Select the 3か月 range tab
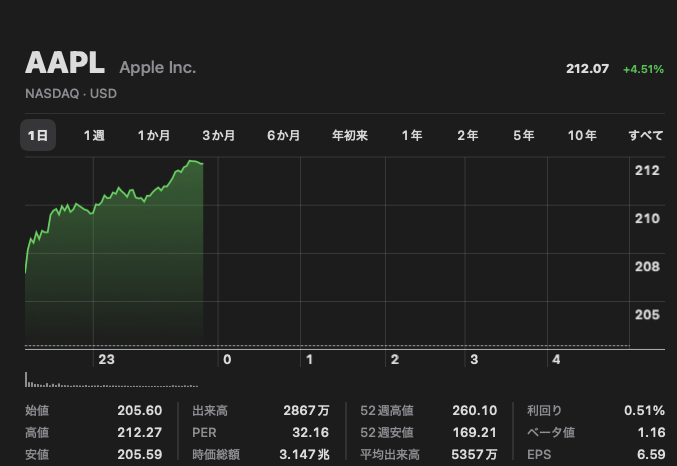This screenshot has width=677, height=466. 218,136
